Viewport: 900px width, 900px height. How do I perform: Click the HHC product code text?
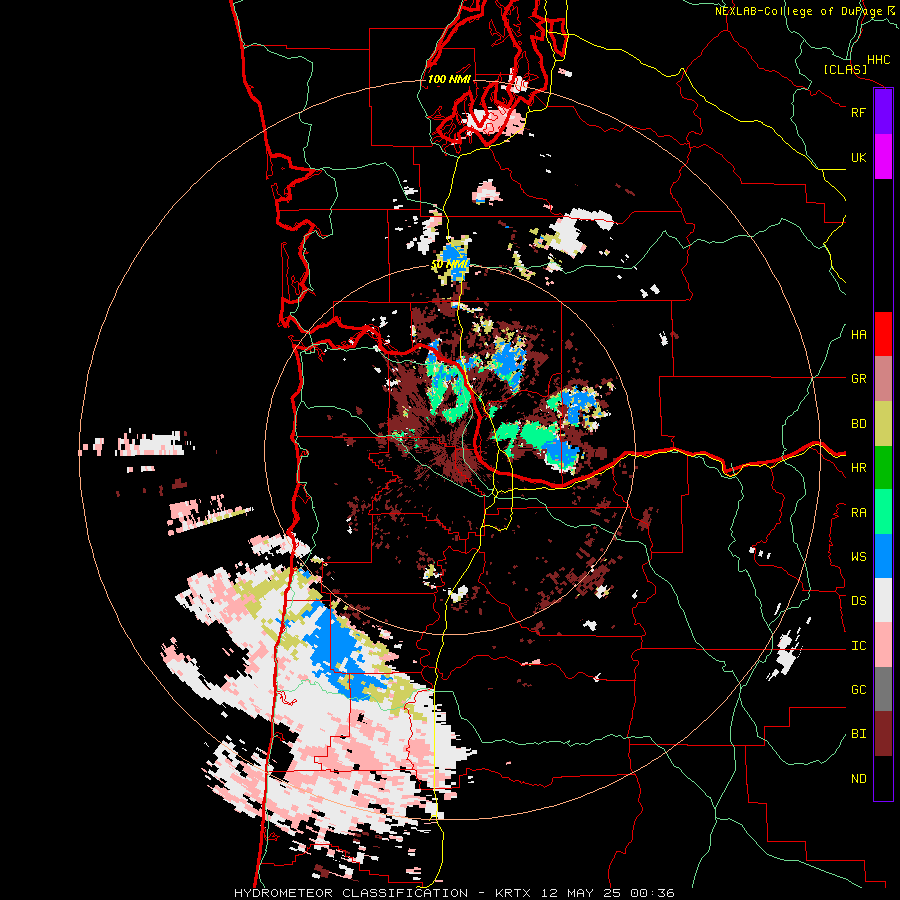[x=878, y=60]
